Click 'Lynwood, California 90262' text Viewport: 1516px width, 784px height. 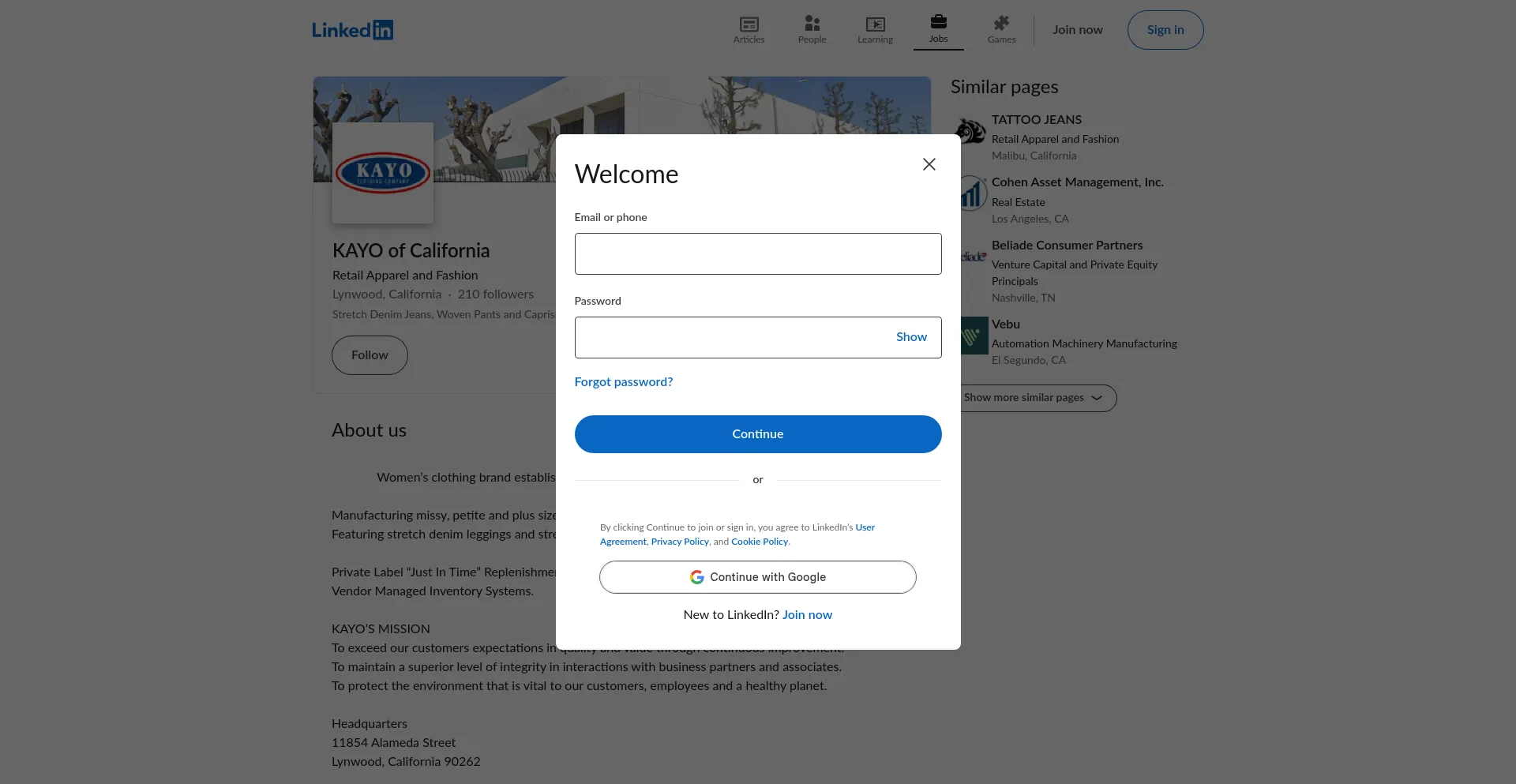[x=406, y=762]
